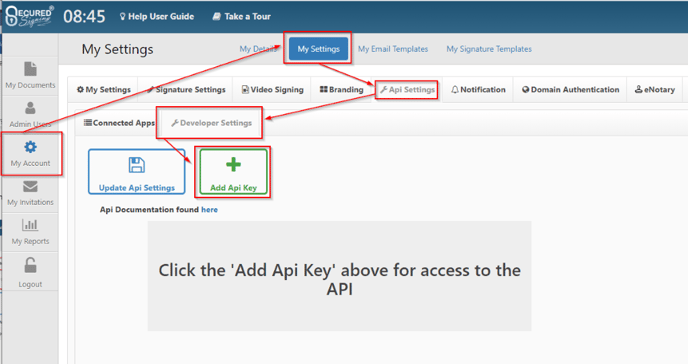Click the 08:45 clock display

(84, 17)
